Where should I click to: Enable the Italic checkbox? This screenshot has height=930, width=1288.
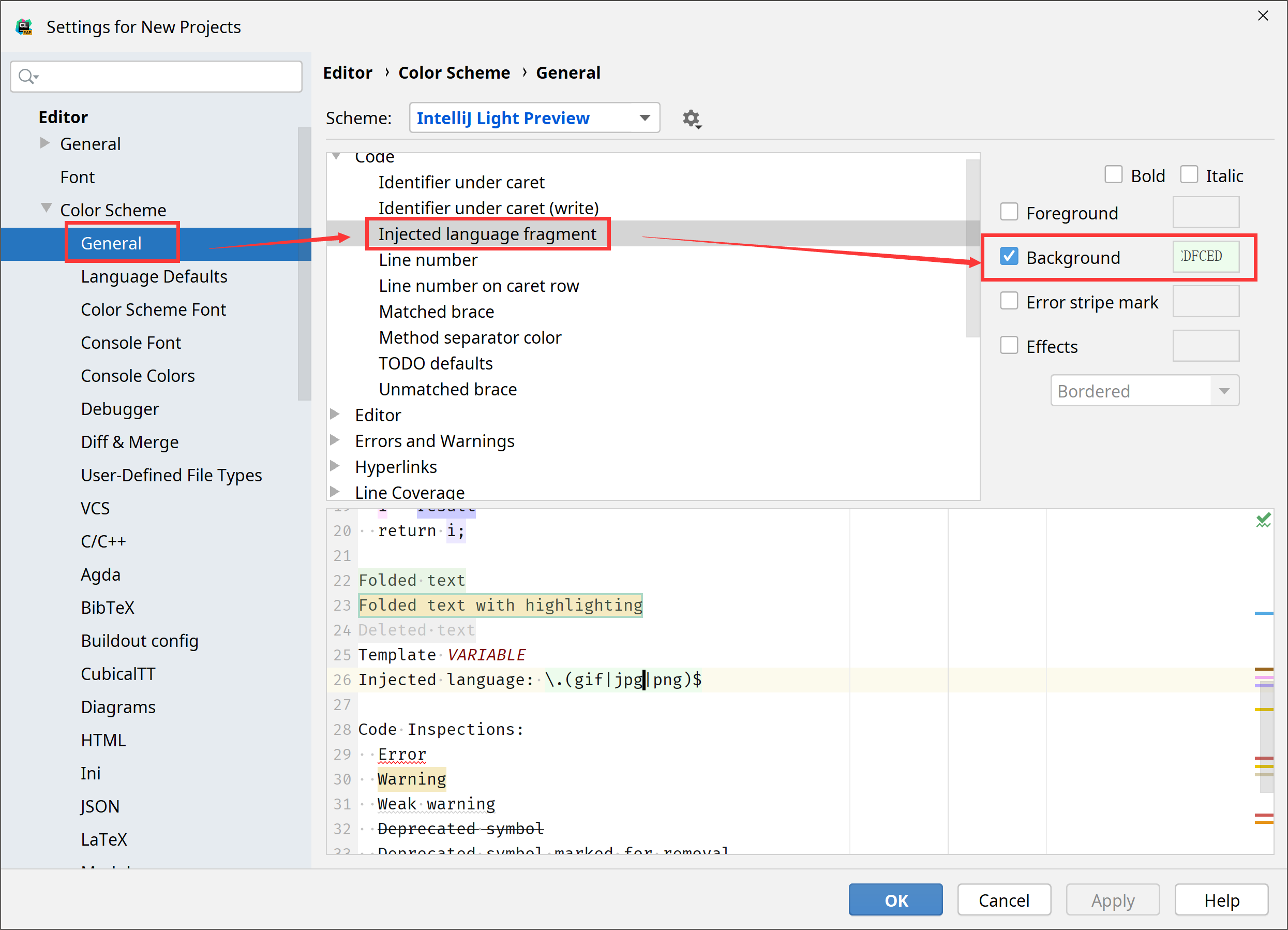coord(1189,174)
